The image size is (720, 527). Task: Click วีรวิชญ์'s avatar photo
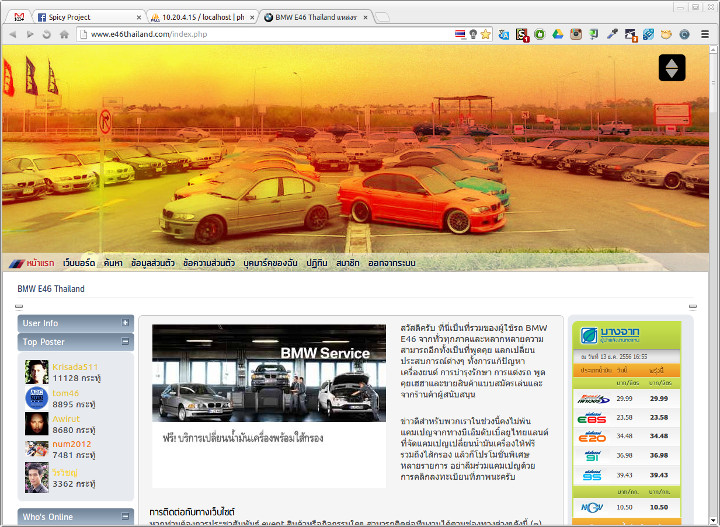point(37,477)
